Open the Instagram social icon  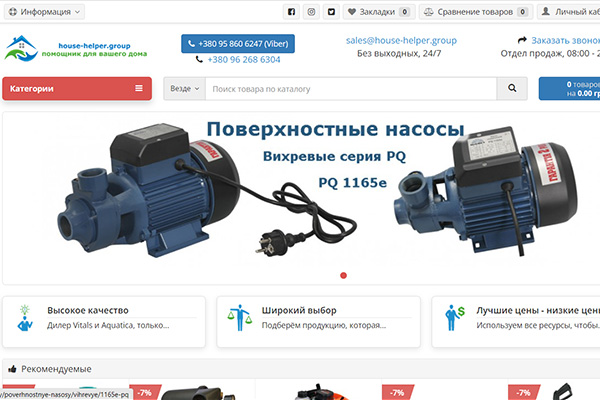(311, 12)
